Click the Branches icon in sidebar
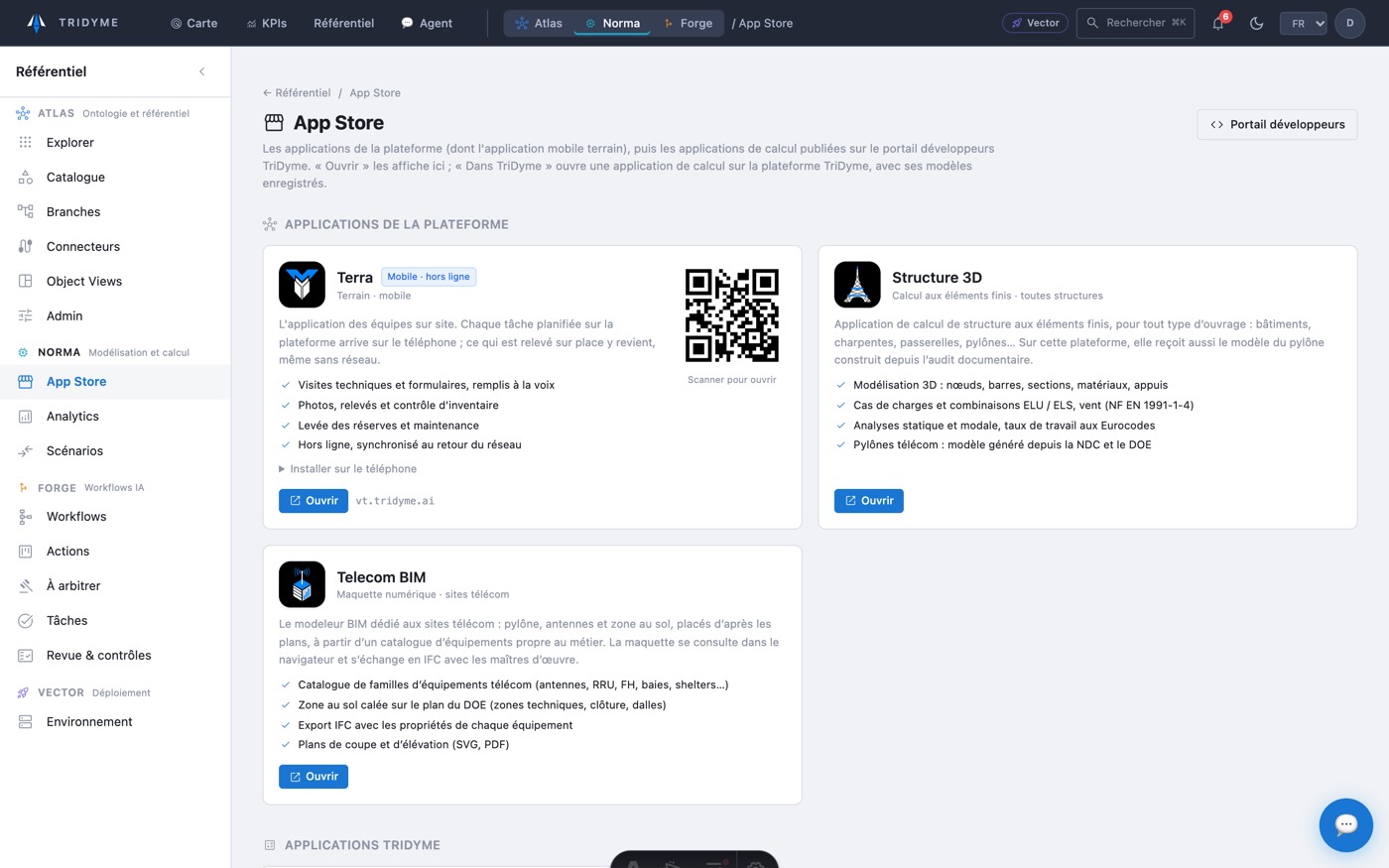Viewport: 1389px width, 868px height. point(26,211)
